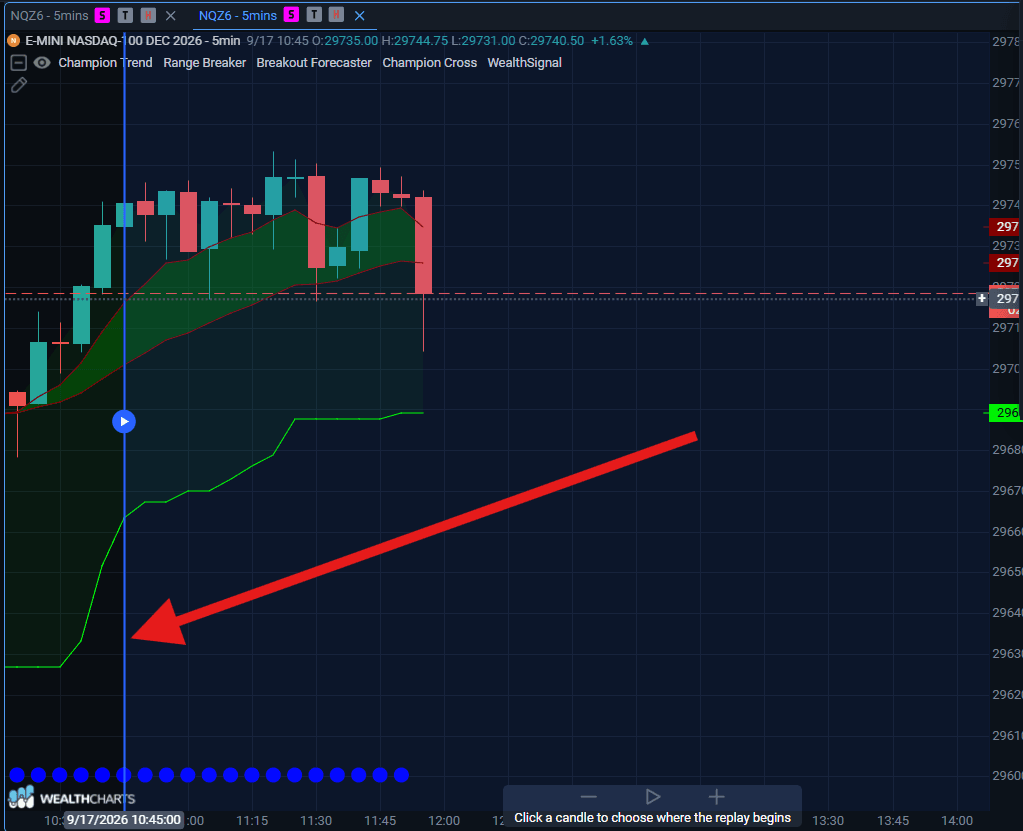
Task: Open the Range Breaker indicator label
Action: 204,63
